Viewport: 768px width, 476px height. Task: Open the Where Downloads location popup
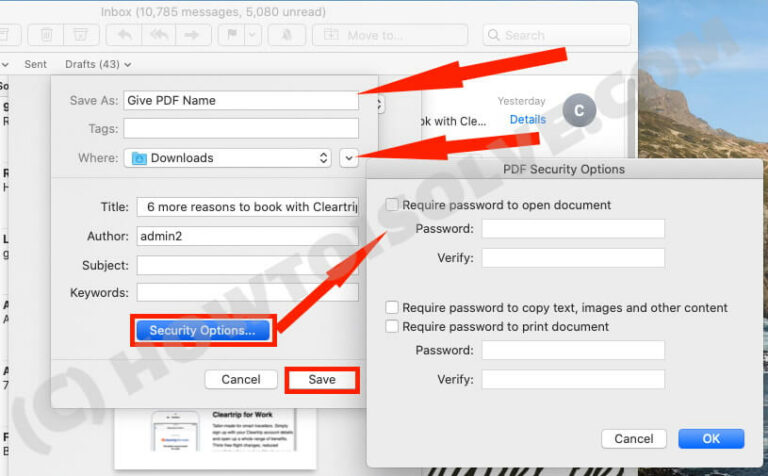[x=227, y=158]
